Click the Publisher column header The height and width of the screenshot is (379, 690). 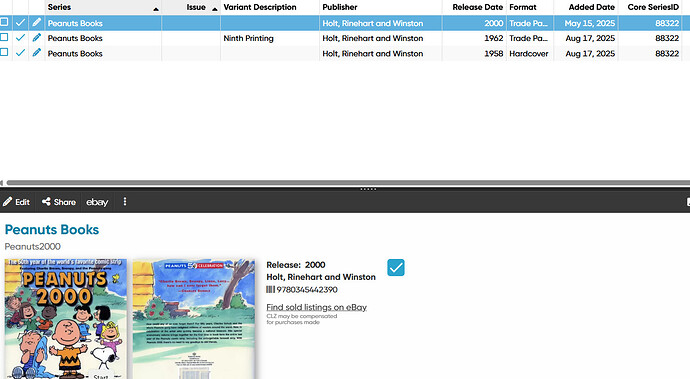[340, 7]
